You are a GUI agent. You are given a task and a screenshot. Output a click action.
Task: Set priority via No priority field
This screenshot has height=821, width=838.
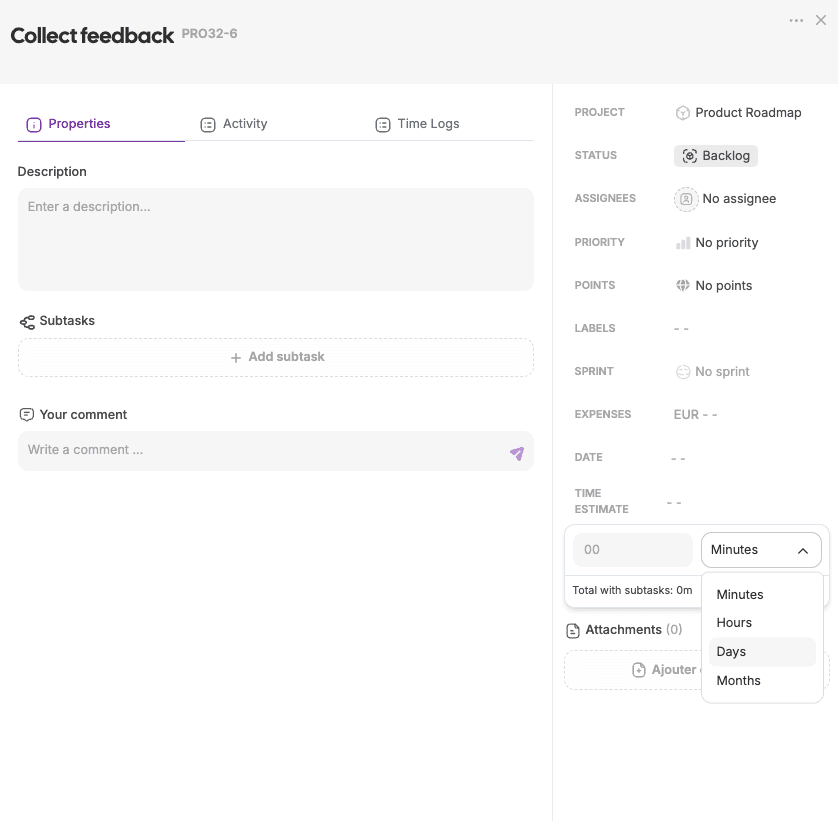(717, 243)
